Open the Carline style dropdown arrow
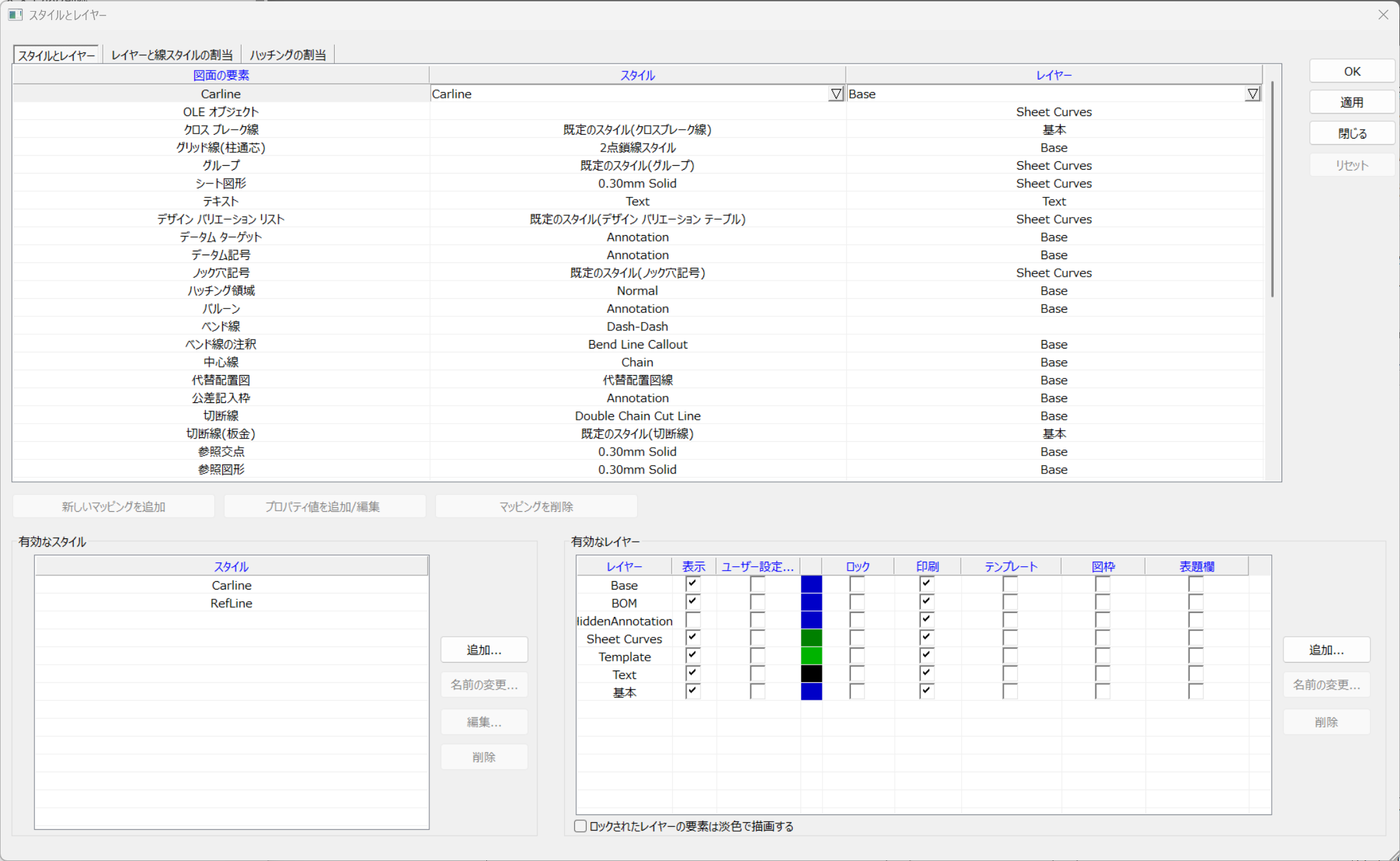1400x861 pixels. [x=836, y=94]
